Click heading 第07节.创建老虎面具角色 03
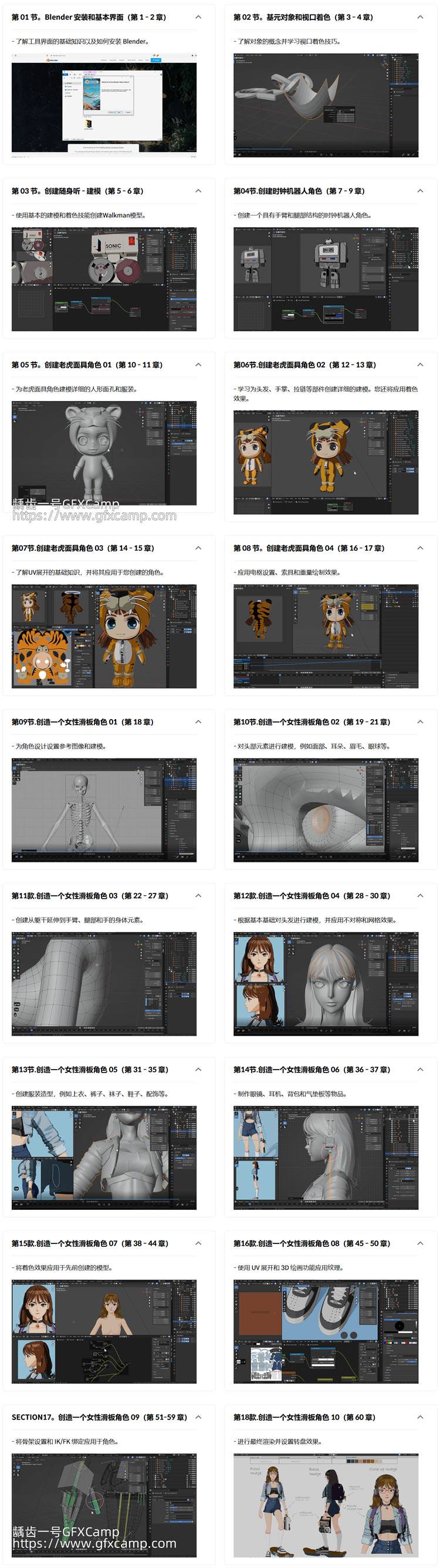Image resolution: width=440 pixels, height=1568 pixels. click(83, 548)
